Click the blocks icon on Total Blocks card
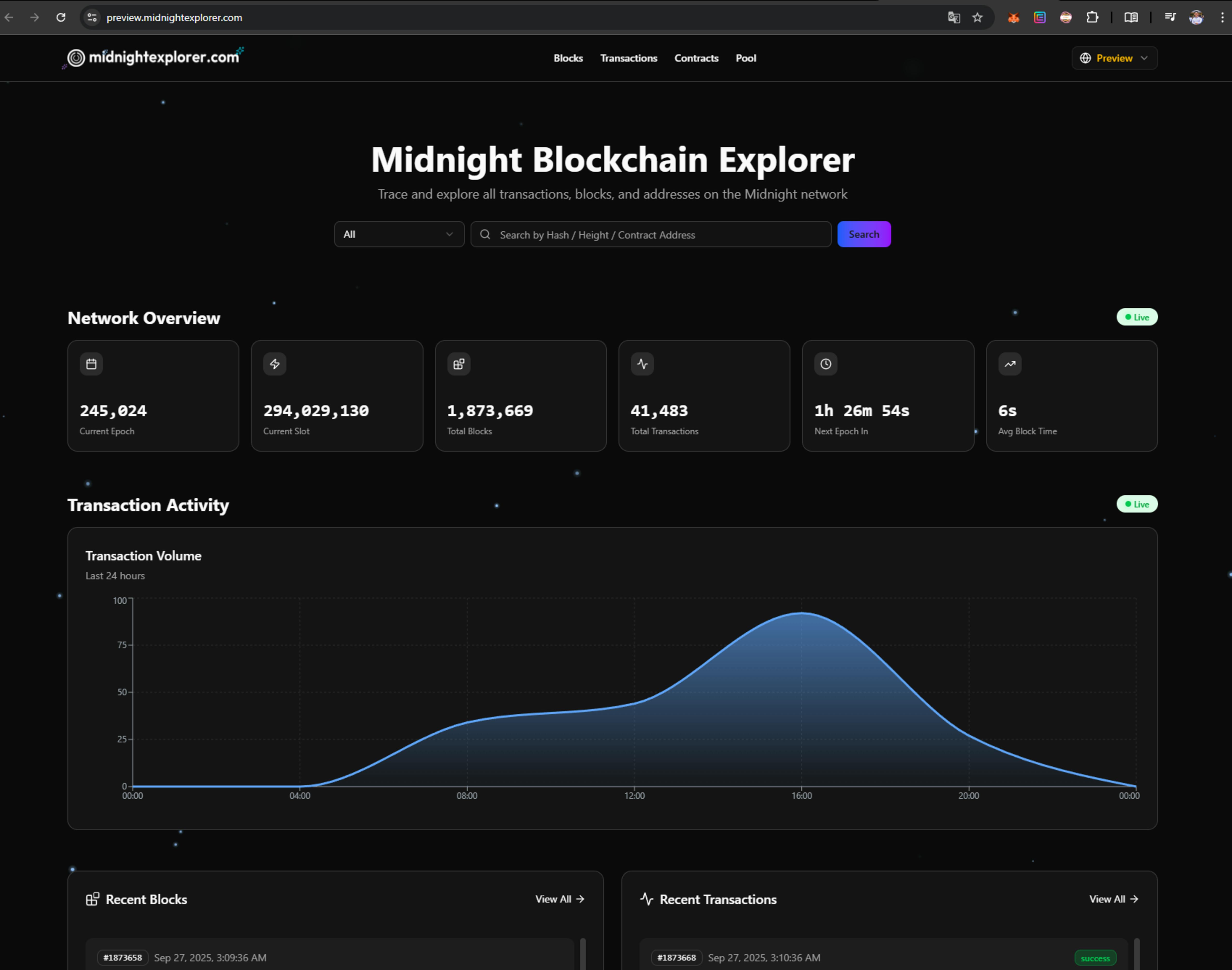Screen dimensions: 1232x970 point(459,364)
